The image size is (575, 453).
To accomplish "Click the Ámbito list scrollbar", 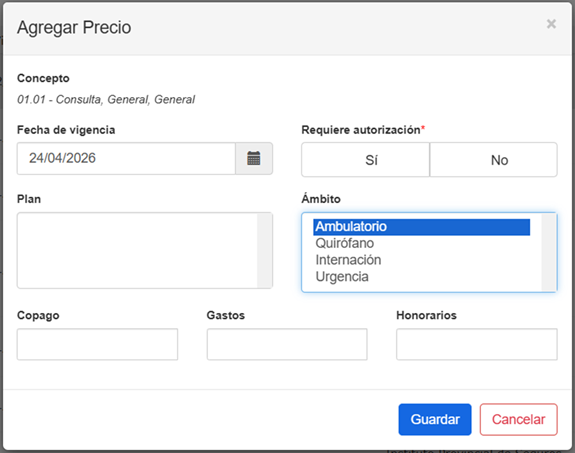I will 549,252.
